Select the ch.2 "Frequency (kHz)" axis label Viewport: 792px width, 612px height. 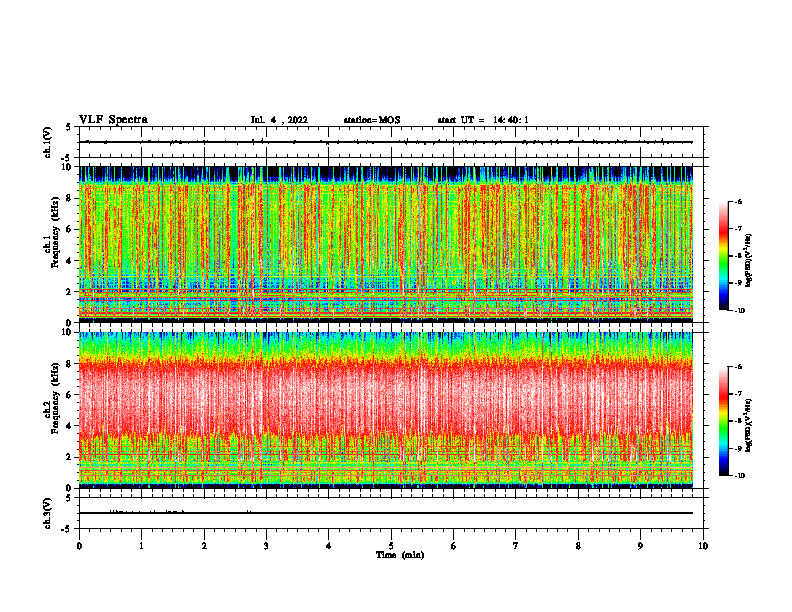point(56,398)
